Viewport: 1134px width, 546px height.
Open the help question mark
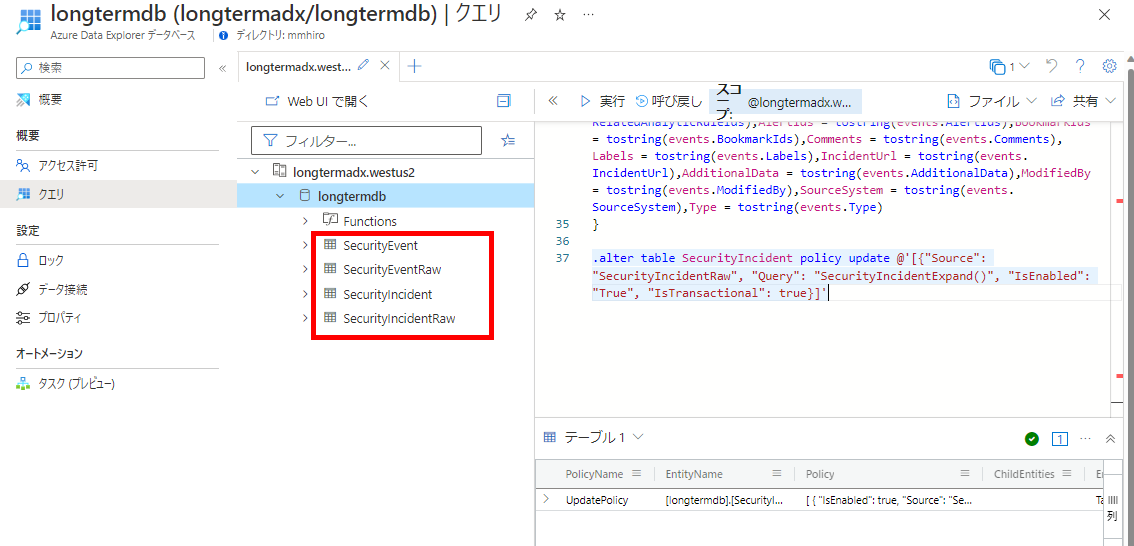click(x=1080, y=66)
